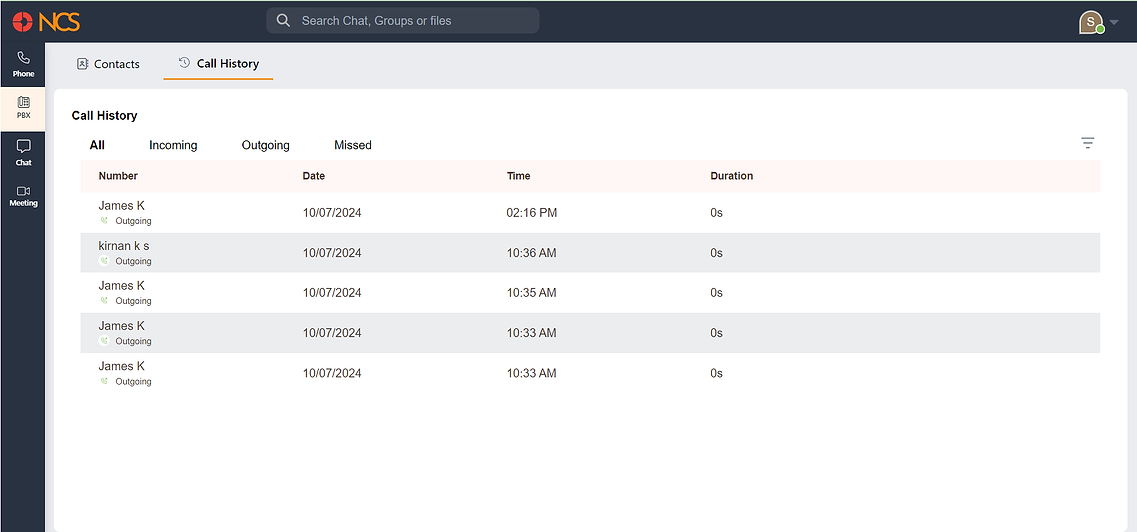This screenshot has height=532, width=1137.
Task: Select the Call History tab
Action: [218, 64]
